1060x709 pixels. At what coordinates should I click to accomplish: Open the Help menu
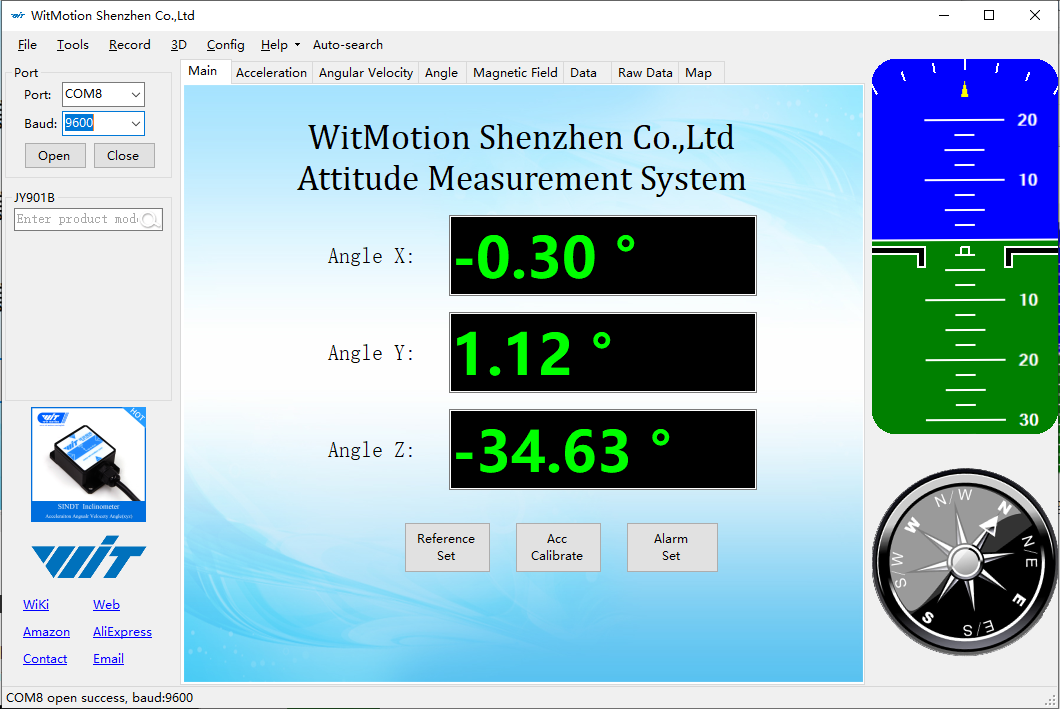click(274, 45)
